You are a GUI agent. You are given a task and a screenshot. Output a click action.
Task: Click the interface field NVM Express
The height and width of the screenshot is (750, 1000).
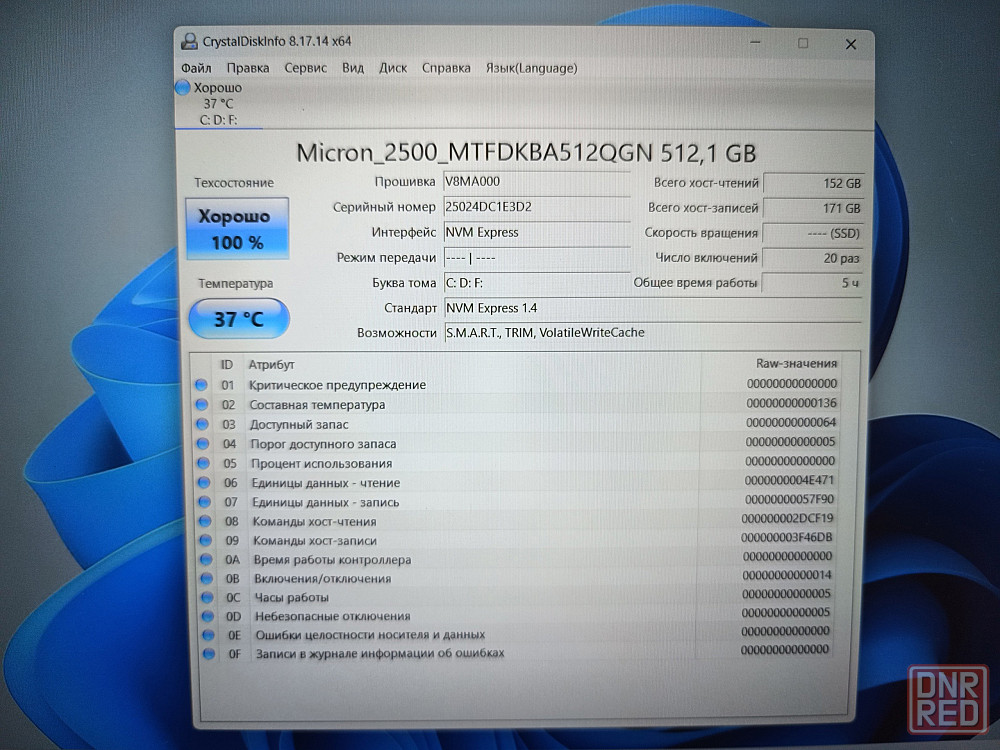coord(537,233)
